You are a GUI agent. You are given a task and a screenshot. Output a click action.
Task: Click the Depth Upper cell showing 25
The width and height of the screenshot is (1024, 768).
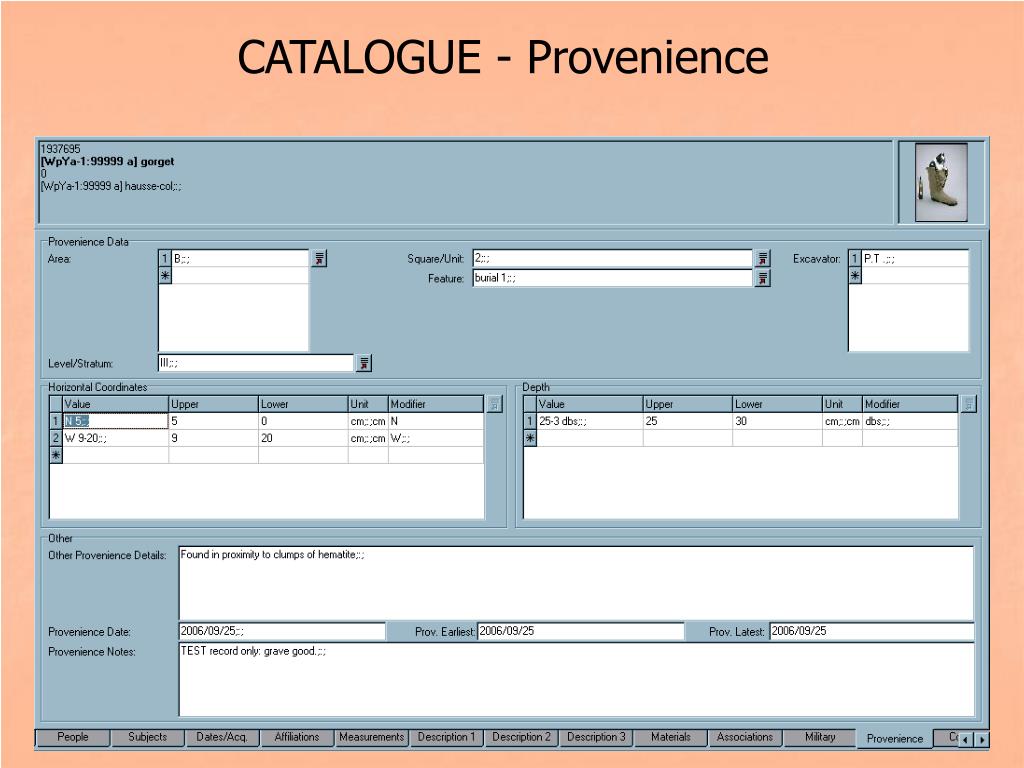pyautogui.click(x=688, y=421)
